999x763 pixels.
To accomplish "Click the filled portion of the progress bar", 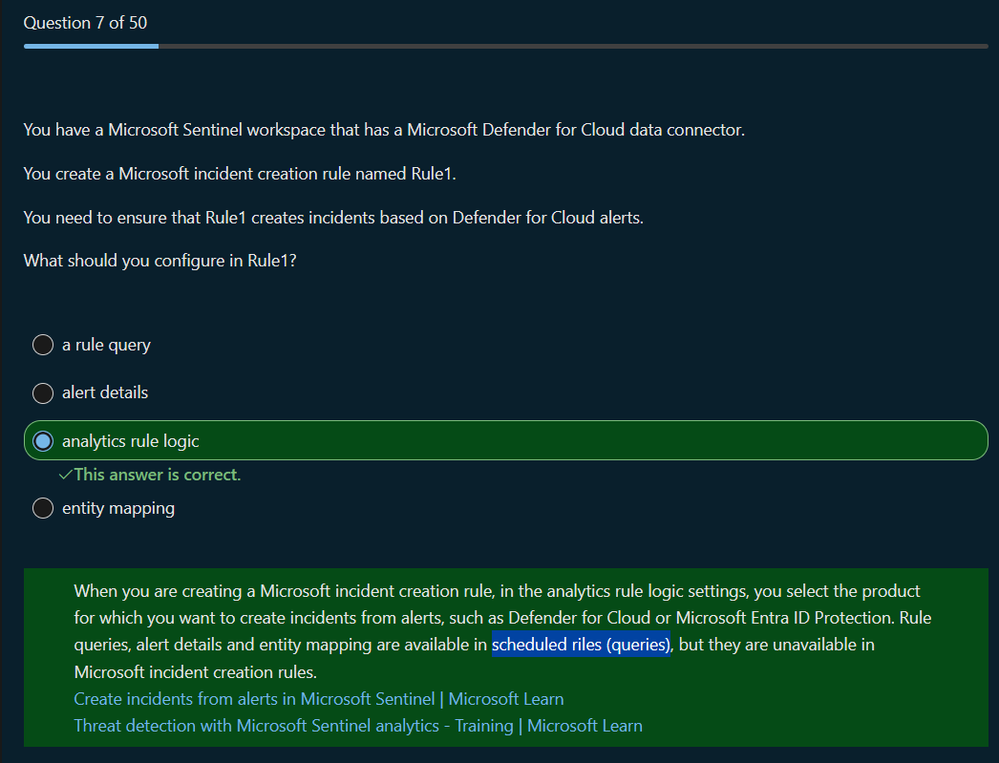I will pos(90,46).
